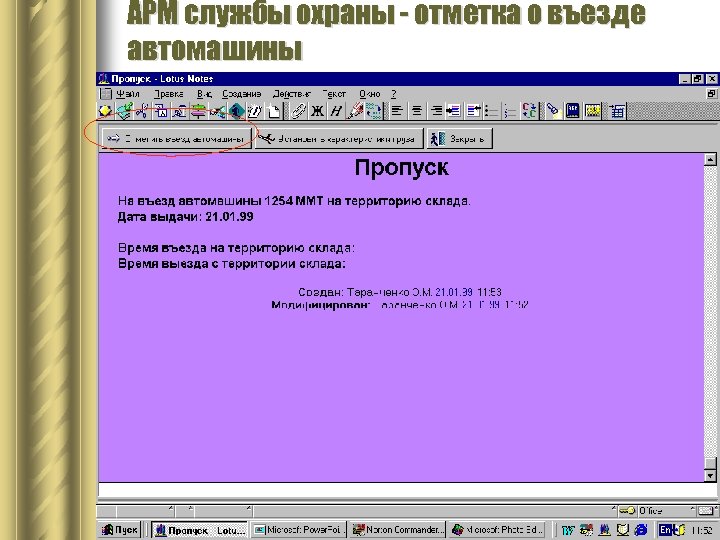Viewport: 720px width, 540px height.
Task: Click the yellow grid icon in toolbar
Action: click(x=593, y=111)
